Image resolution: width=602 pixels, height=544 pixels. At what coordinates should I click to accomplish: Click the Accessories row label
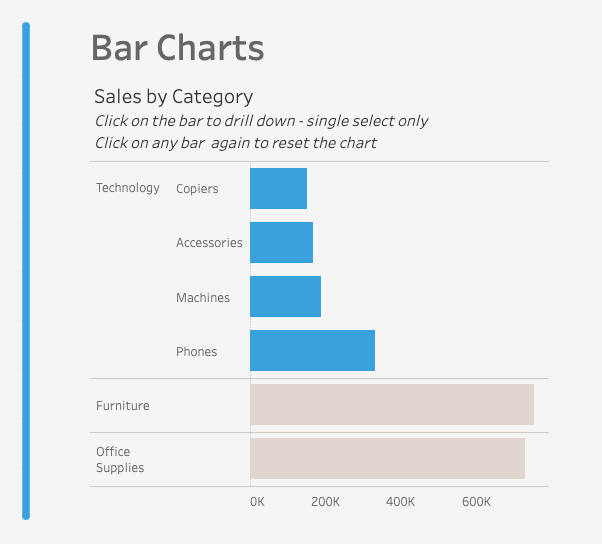[209, 243]
